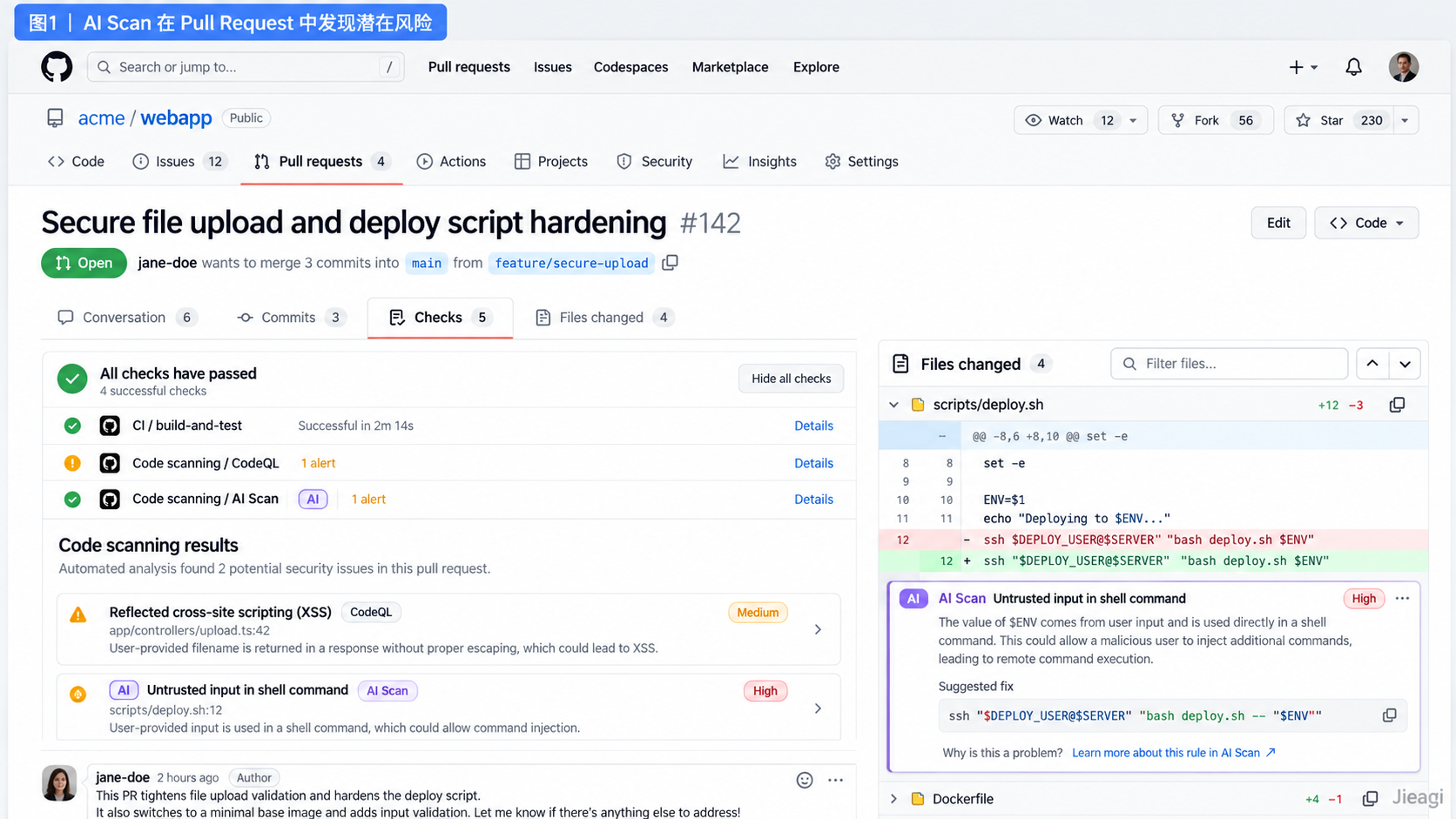Add an emoji reaction to jane-doe's comment
Image resolution: width=1456 pixels, height=819 pixels.
805,781
